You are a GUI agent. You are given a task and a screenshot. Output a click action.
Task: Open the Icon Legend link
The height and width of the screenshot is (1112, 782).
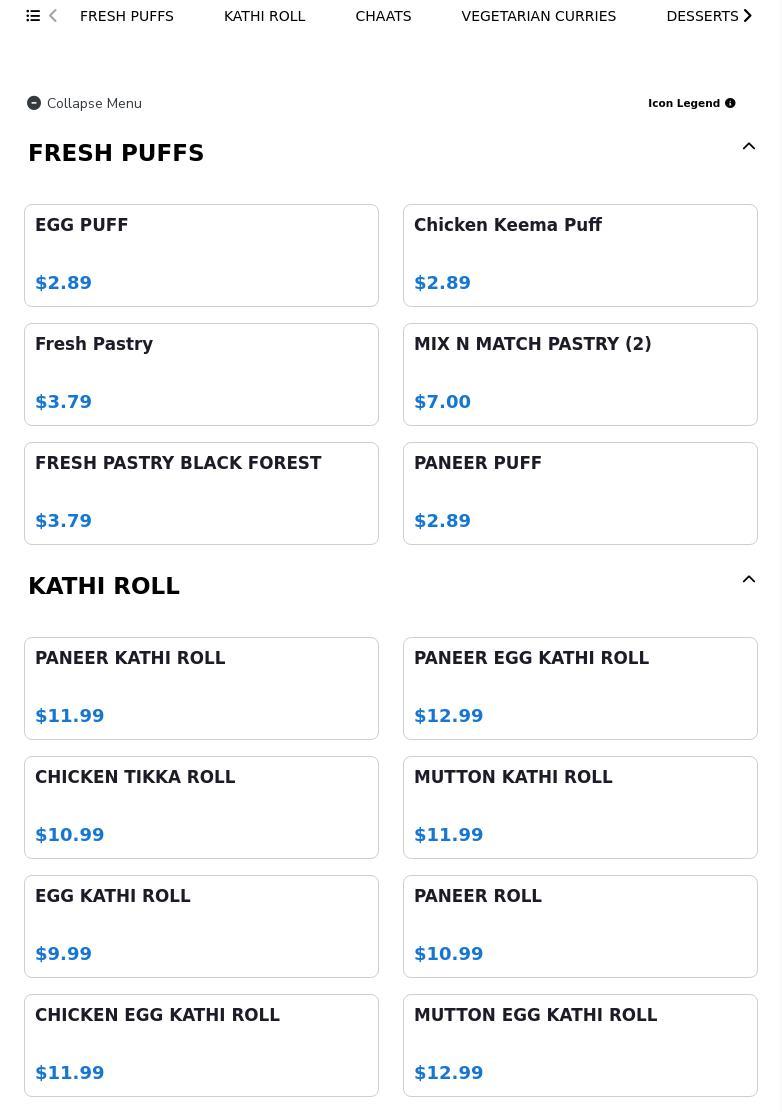tap(684, 103)
